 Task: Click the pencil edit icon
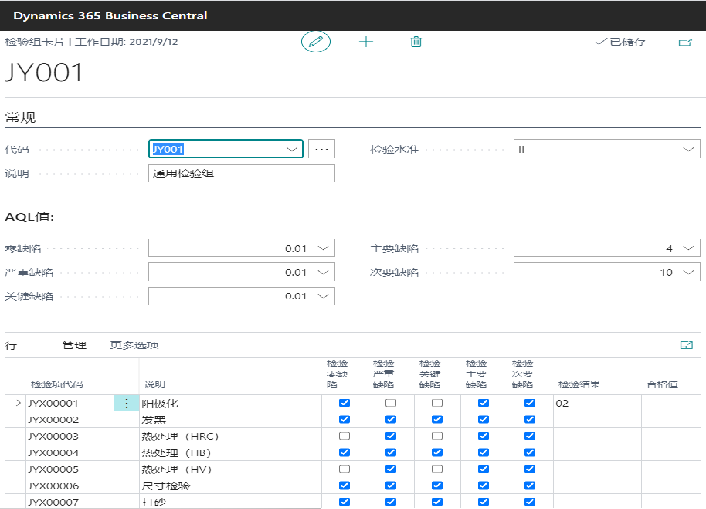point(316,42)
